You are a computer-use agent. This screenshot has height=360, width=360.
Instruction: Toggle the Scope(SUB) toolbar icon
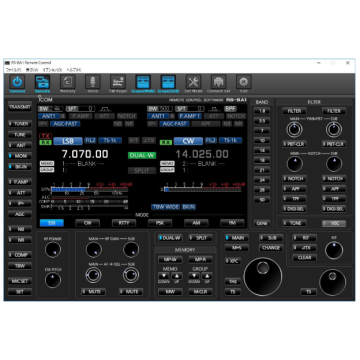[x=168, y=82]
